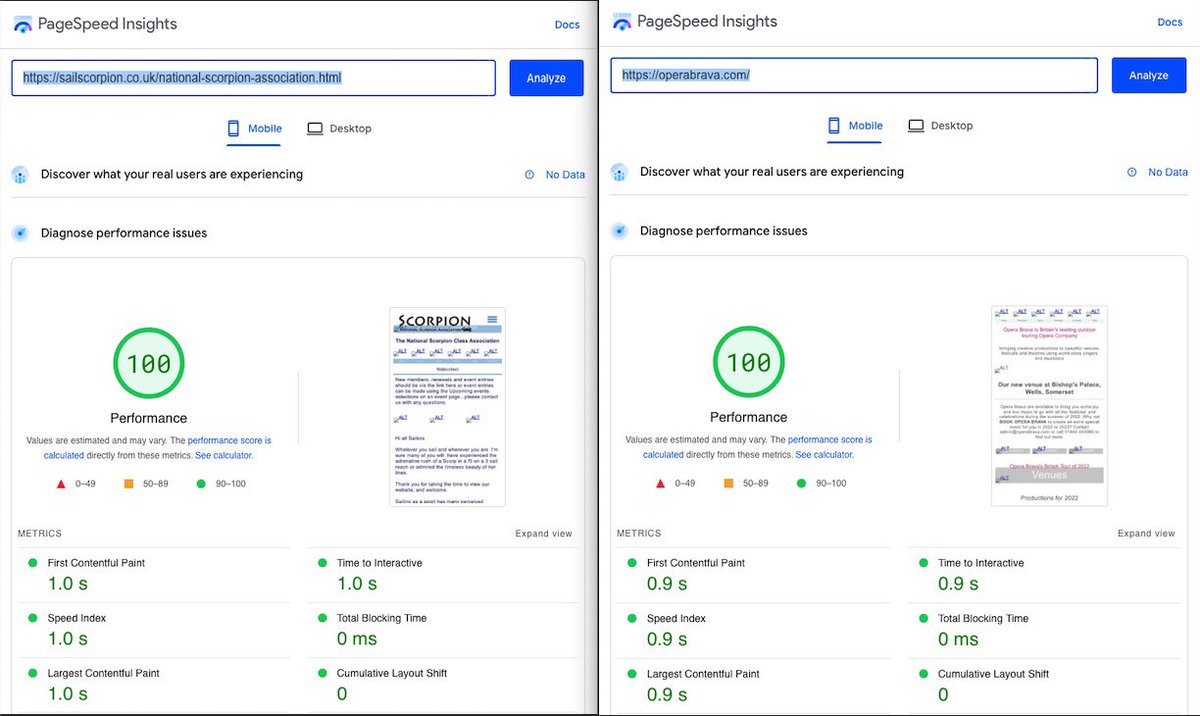This screenshot has width=1200, height=716.
Task: Click the 0 ms Total Blocking Time value, right window
Action: point(958,639)
